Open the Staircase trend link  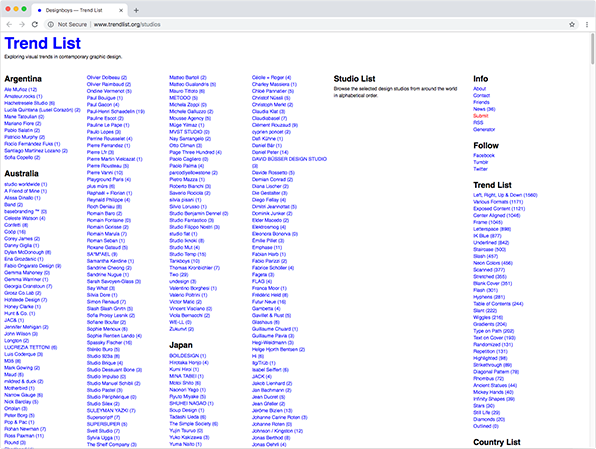click(x=490, y=249)
